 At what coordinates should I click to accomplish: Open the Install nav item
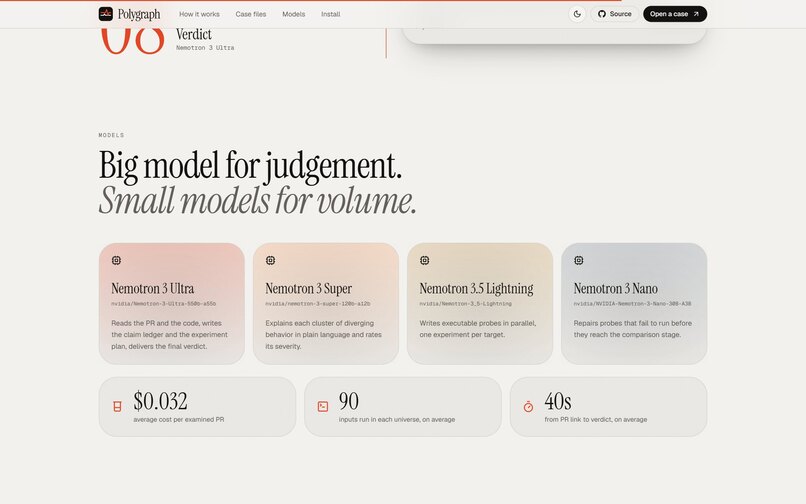coord(331,14)
